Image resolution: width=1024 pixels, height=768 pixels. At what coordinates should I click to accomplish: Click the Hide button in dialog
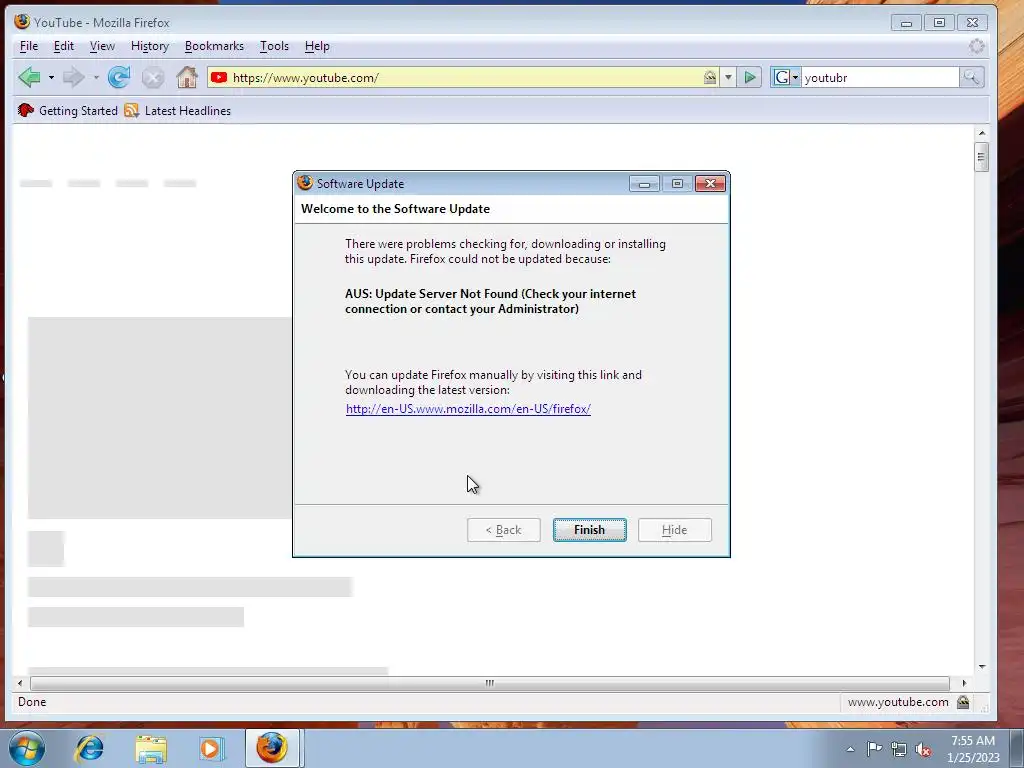tap(675, 530)
